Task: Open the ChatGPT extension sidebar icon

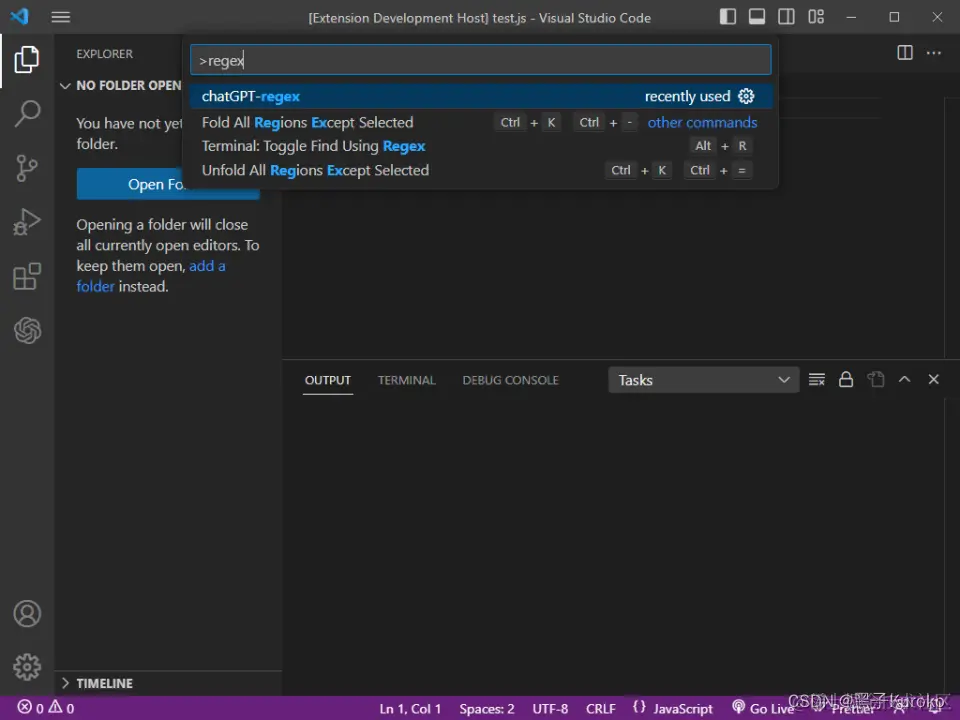Action: pyautogui.click(x=27, y=331)
